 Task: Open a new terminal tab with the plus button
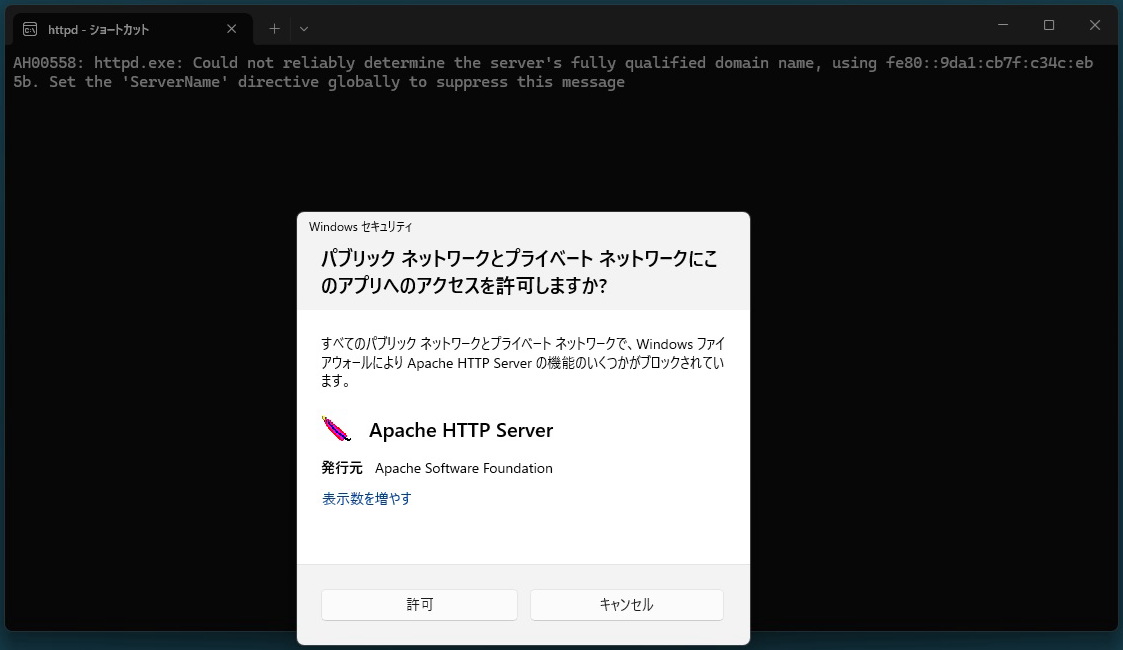tap(274, 29)
